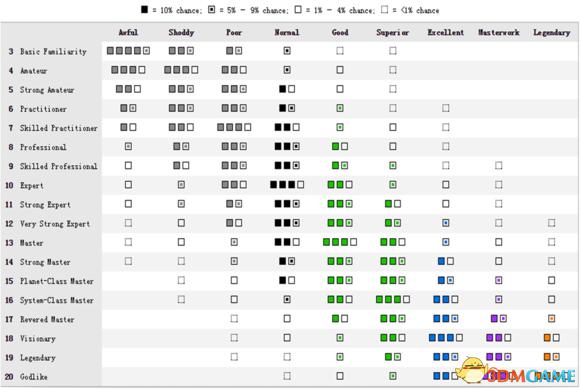
Task: Click the black Normal squares in Expert row
Action: click(x=287, y=185)
